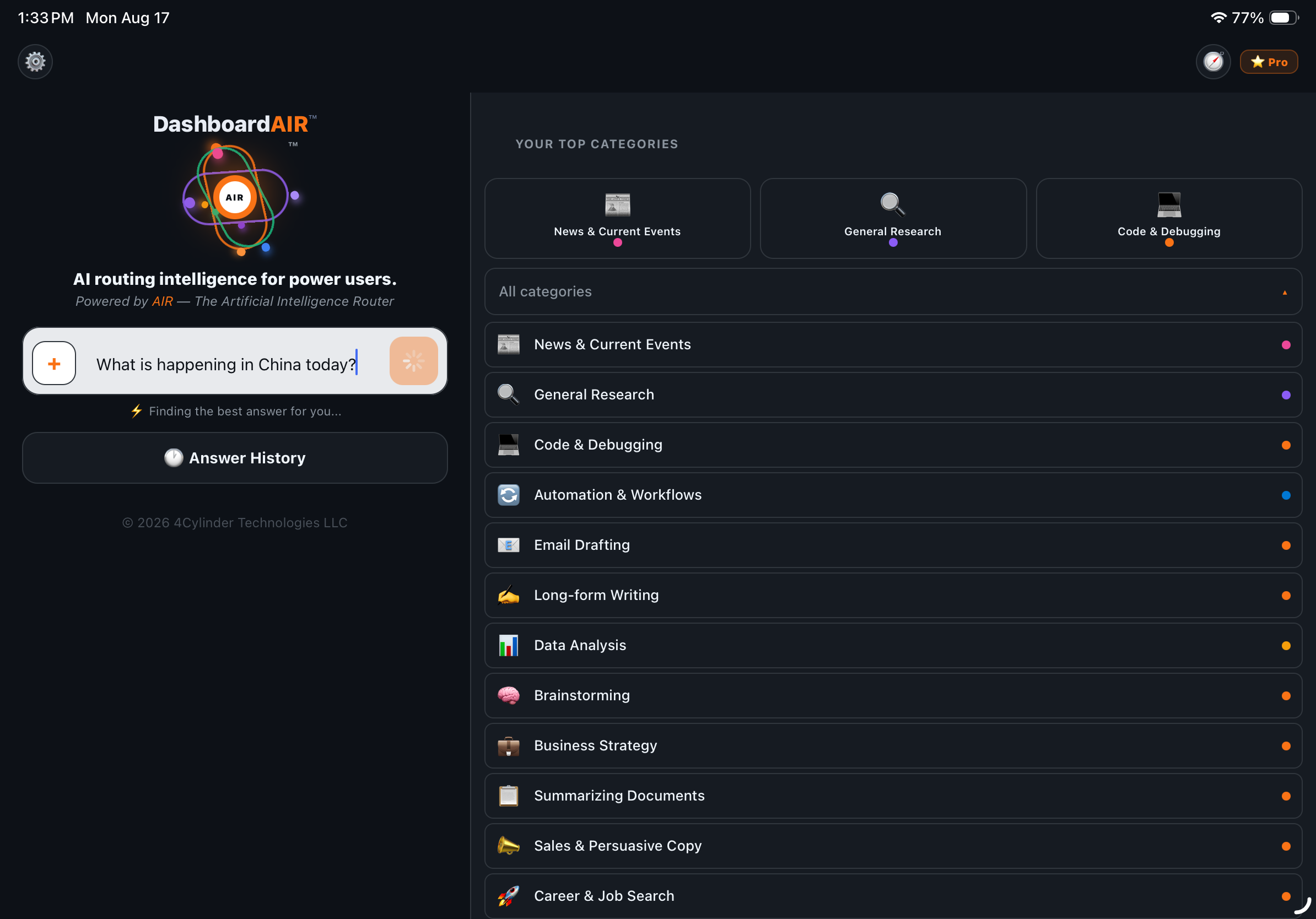The width and height of the screenshot is (1316, 919).
Task: Open the settings gear icon
Action: (x=35, y=61)
